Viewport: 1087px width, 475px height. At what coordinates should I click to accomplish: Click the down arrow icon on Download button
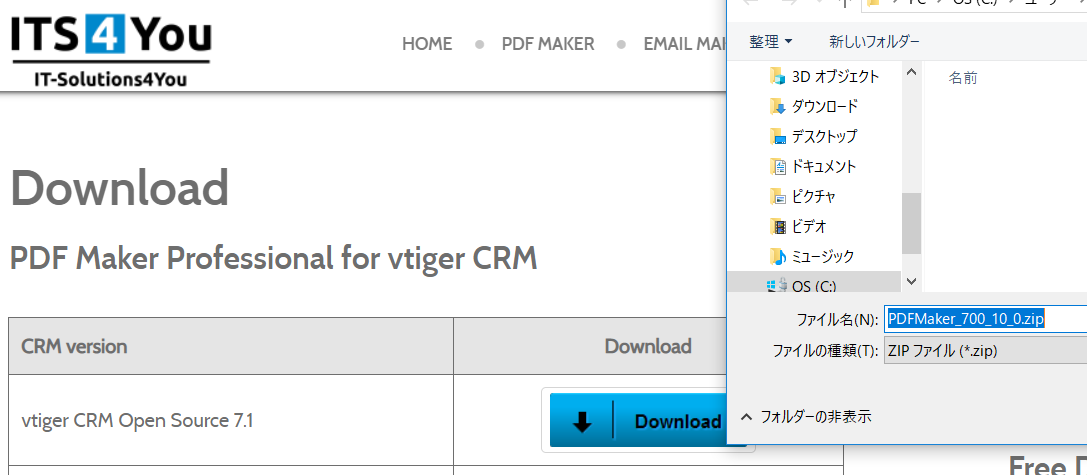pos(582,421)
